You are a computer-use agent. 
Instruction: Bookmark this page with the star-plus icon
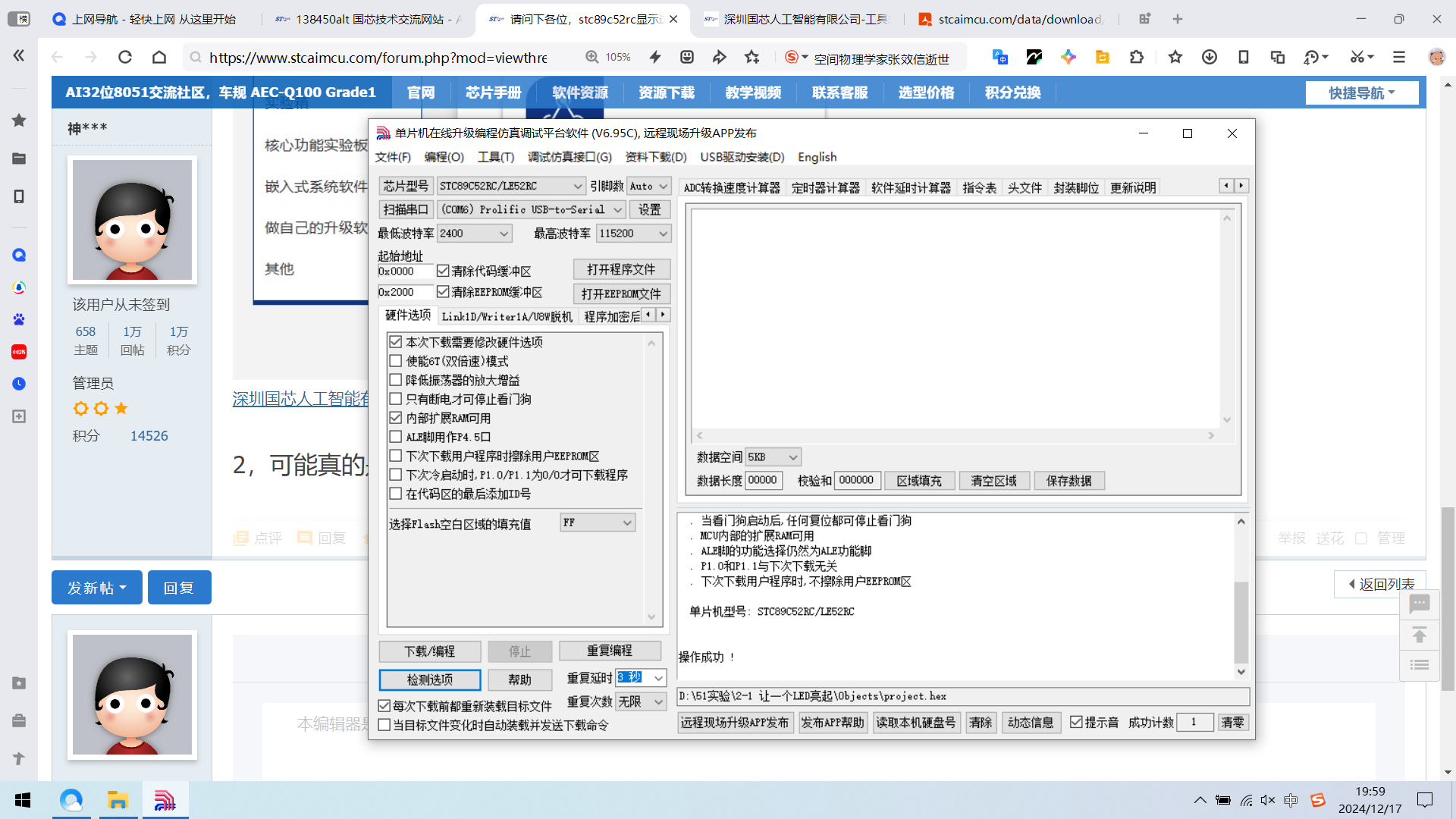pos(752,57)
